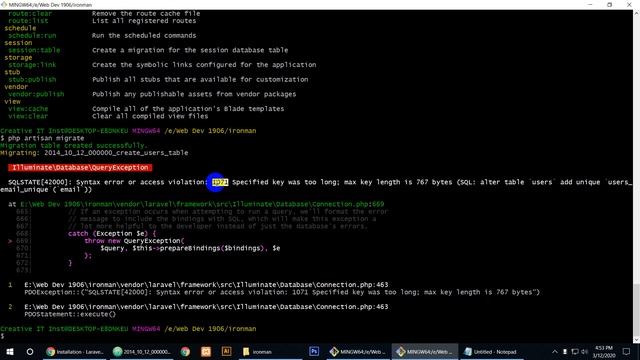Viewport: 640px width, 360px height.
Task: Maximize or restore the terminal window
Action: coord(609,4)
